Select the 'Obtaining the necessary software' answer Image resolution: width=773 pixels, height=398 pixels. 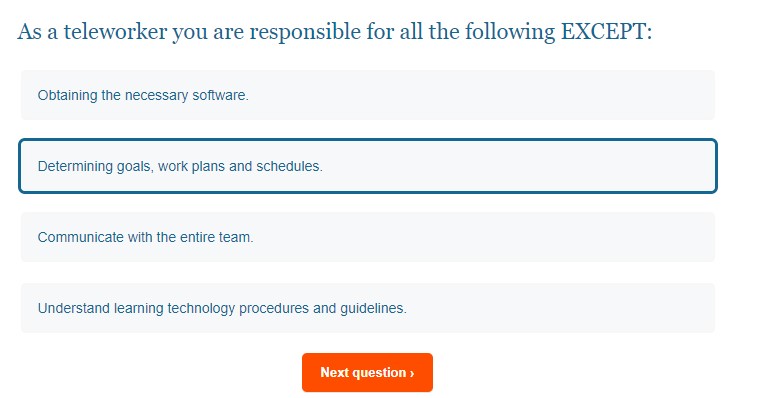368,95
